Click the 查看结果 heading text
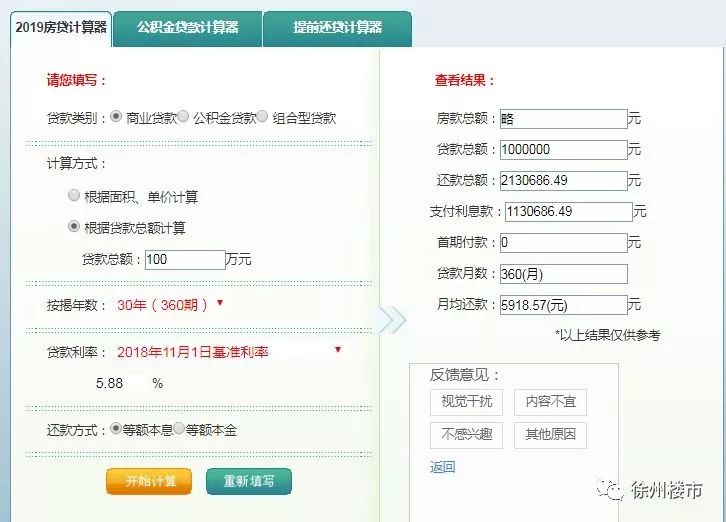The width and height of the screenshot is (726, 522). point(464,81)
